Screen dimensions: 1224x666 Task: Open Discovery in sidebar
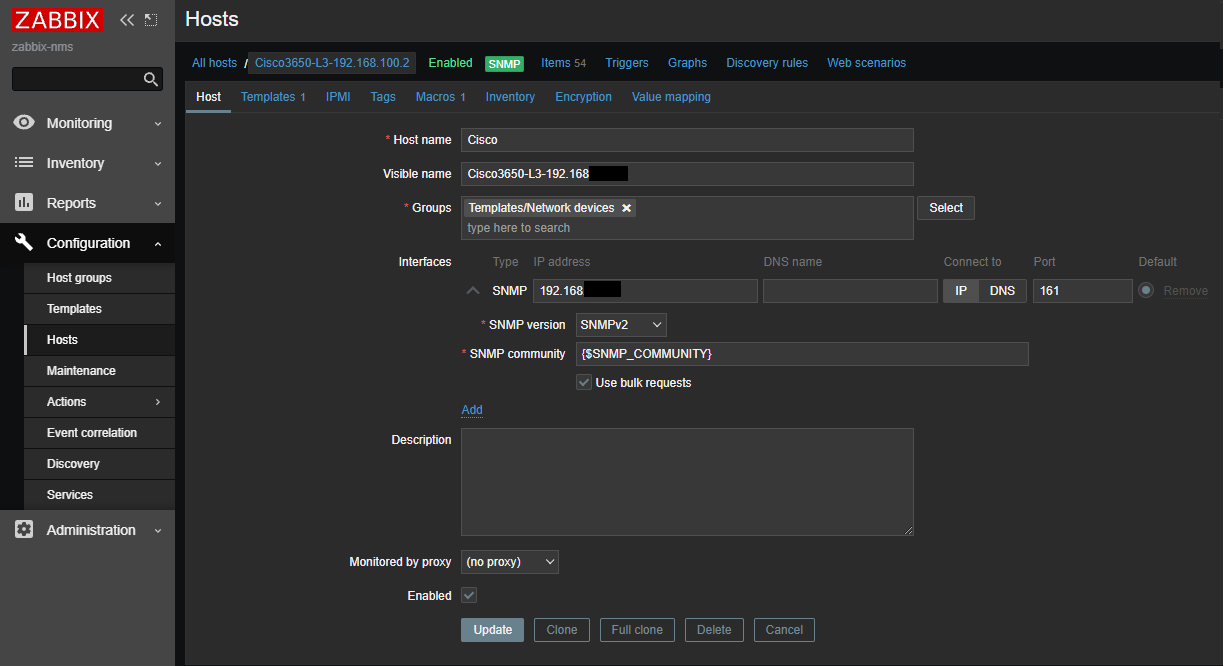pyautogui.click(x=99, y=464)
